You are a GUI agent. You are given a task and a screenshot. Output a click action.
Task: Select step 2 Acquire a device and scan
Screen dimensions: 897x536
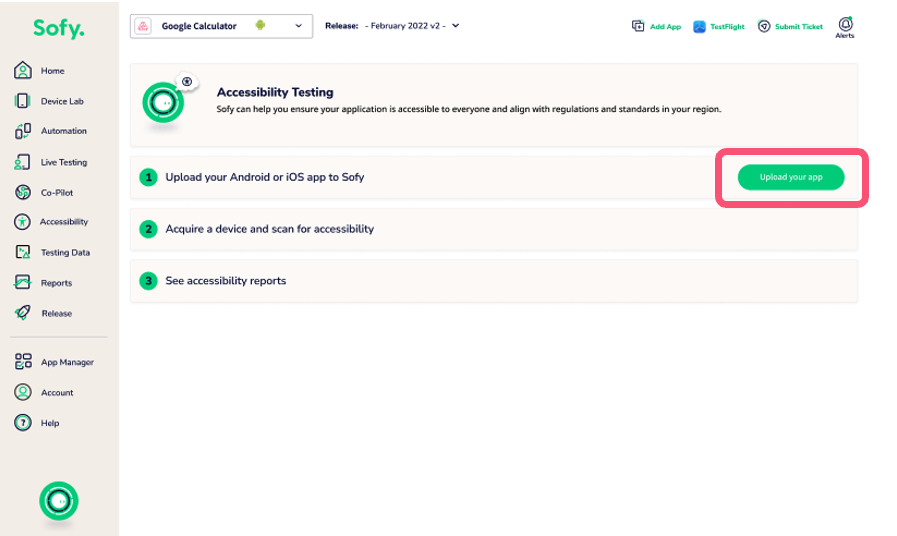click(x=494, y=229)
